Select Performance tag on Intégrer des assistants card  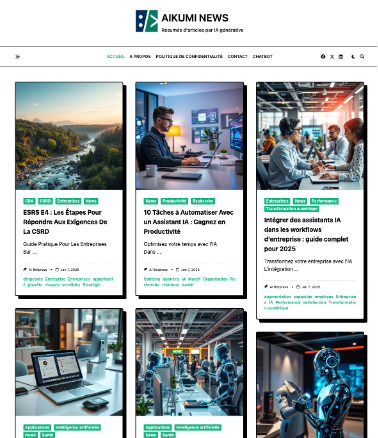click(324, 201)
